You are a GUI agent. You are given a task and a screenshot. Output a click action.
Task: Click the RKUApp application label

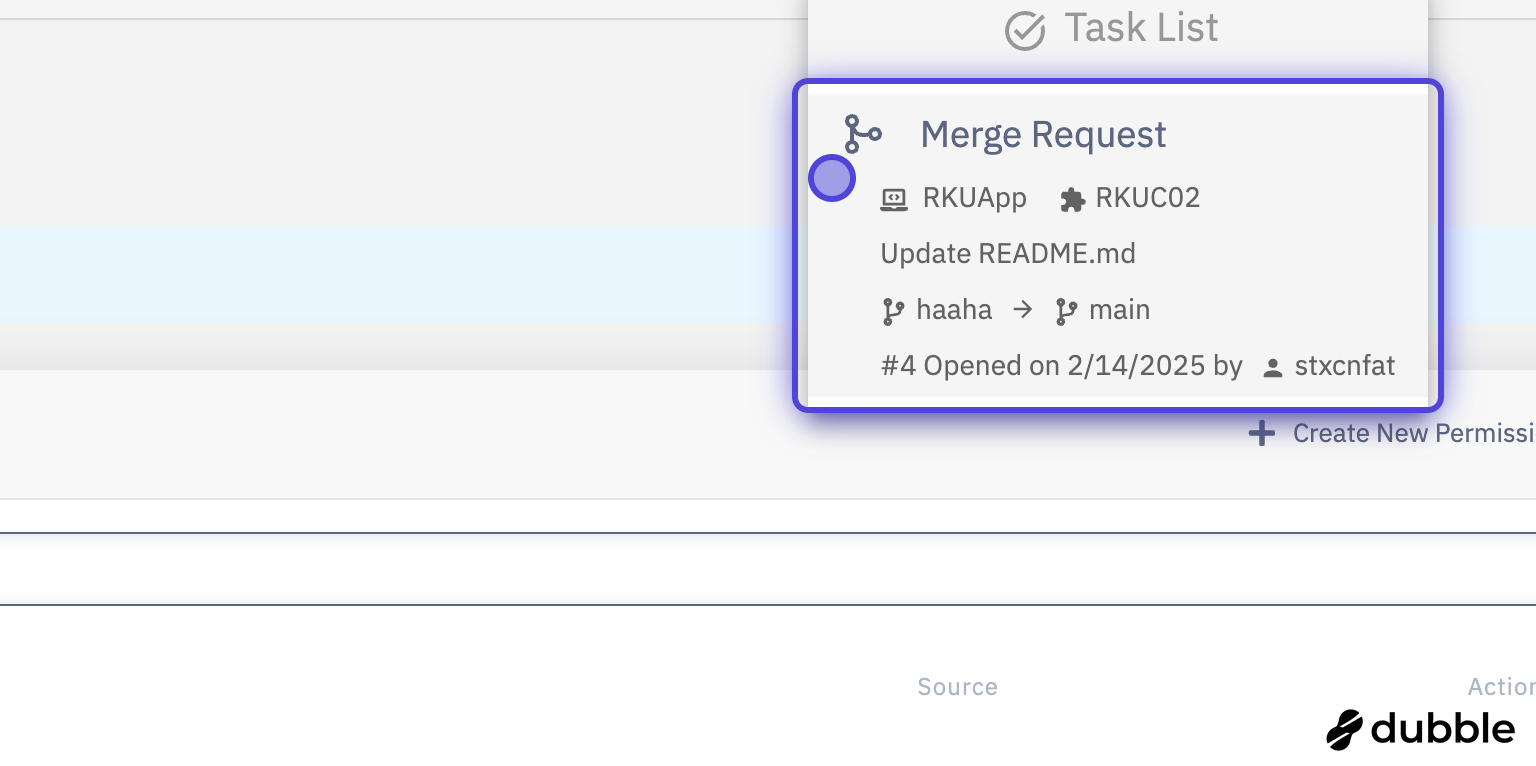tap(974, 198)
